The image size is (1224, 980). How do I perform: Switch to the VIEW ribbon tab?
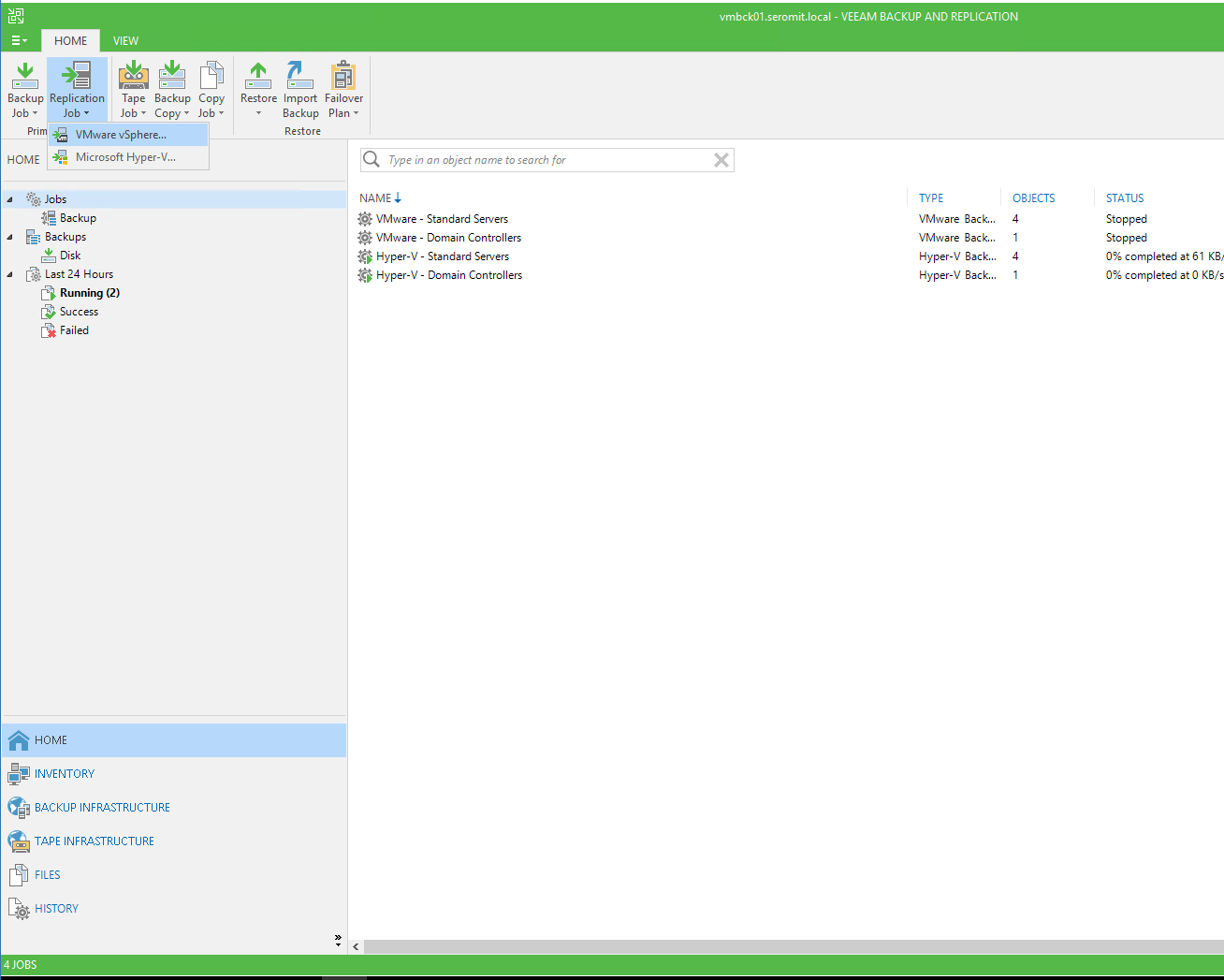point(125,40)
